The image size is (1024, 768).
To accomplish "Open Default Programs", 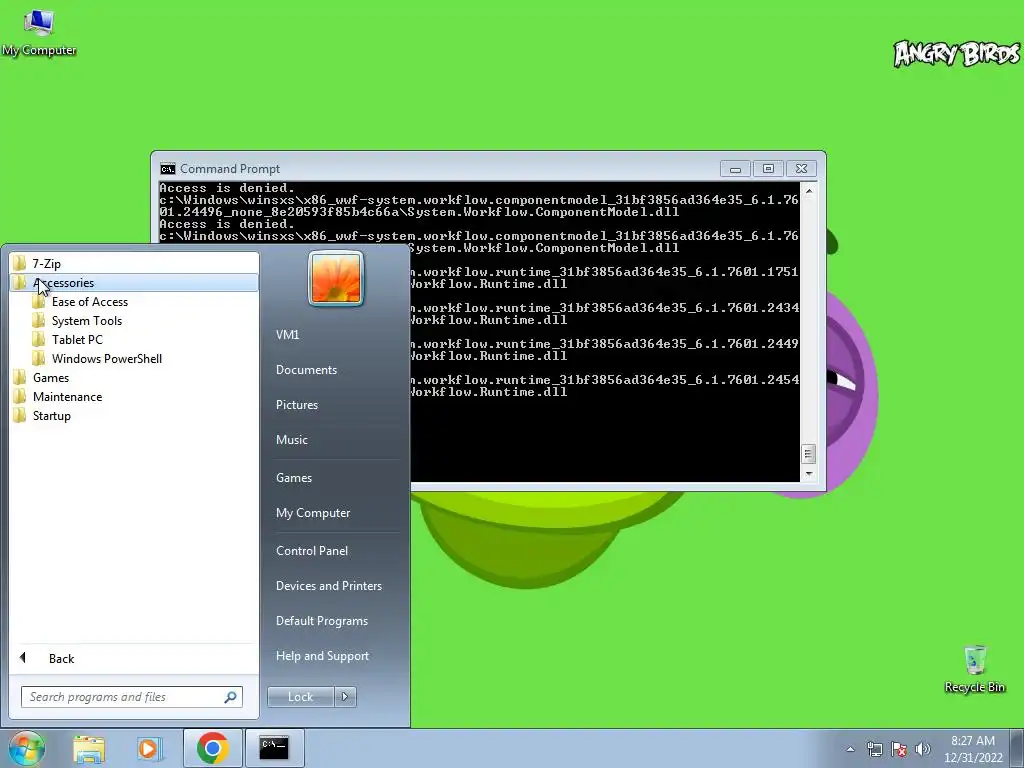I will pyautogui.click(x=336, y=621).
